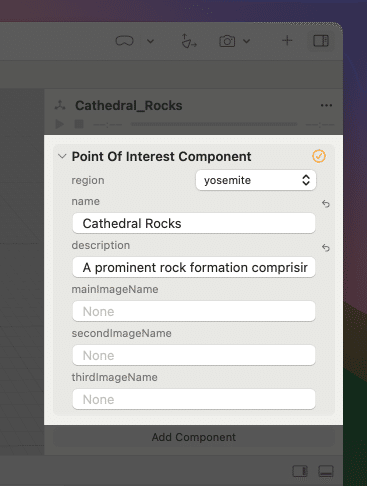Viewport: 367px width, 486px height.
Task: Click the Cathedral_Rocks entity title
Action: tap(129, 105)
